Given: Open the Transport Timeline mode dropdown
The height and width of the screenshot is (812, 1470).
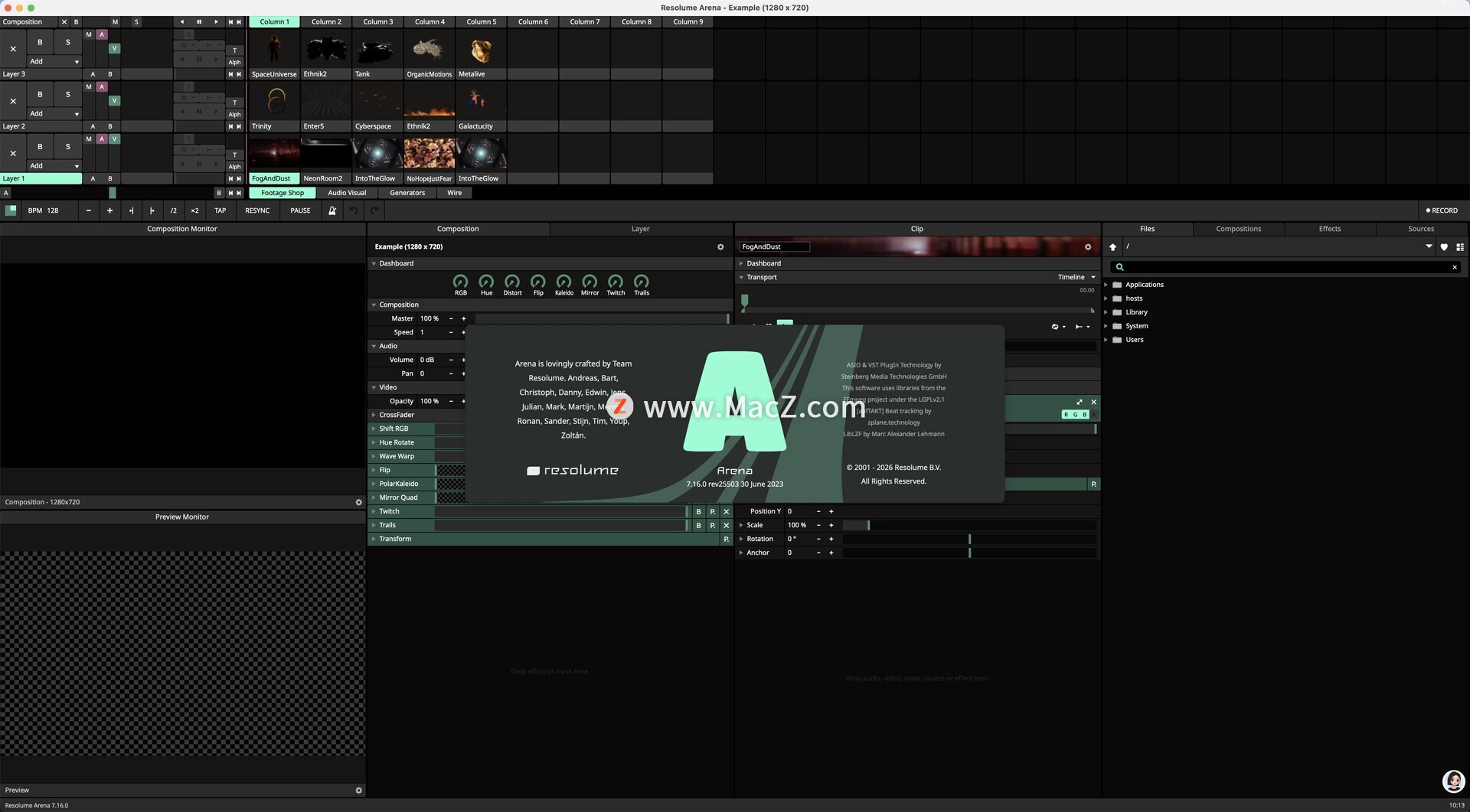Looking at the screenshot, I should coord(1076,277).
